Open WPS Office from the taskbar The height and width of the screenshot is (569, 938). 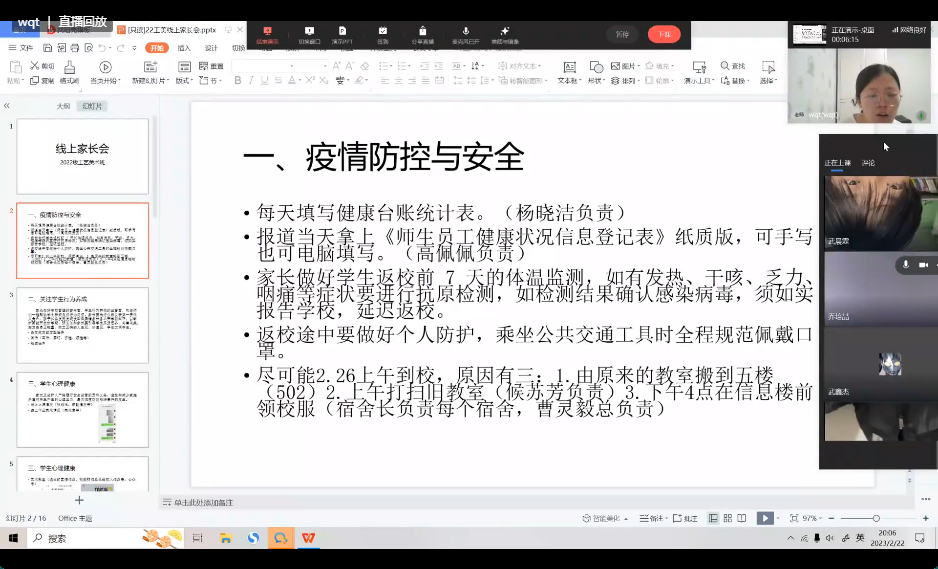pos(308,538)
